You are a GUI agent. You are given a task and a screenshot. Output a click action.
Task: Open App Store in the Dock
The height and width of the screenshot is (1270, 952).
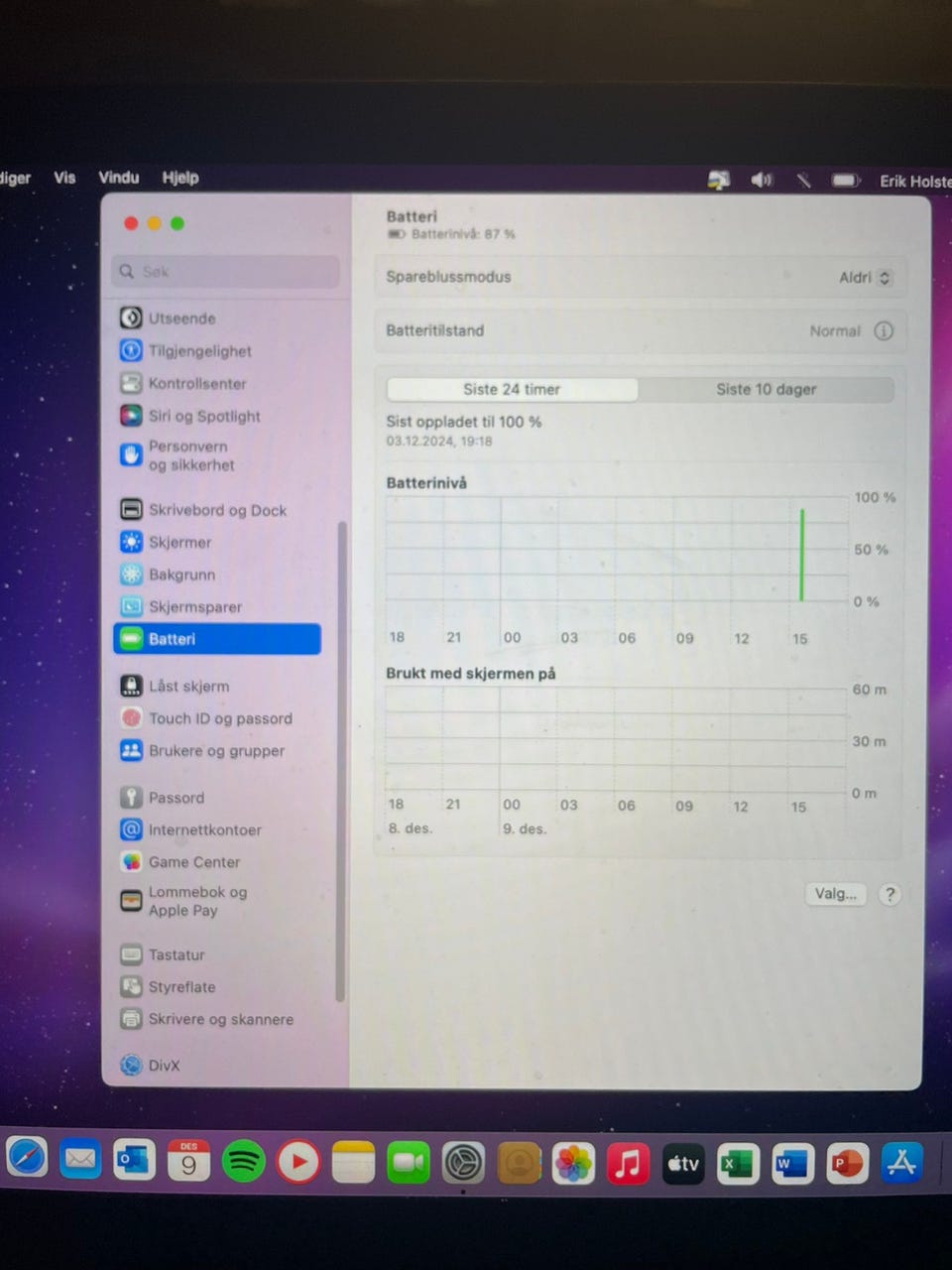coord(900,1162)
